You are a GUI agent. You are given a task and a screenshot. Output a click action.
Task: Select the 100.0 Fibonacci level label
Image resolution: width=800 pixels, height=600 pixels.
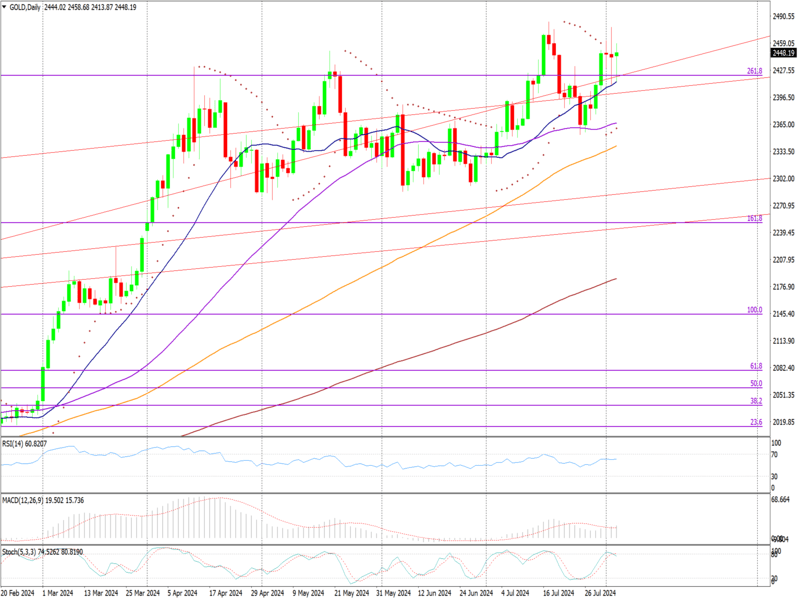[x=755, y=310]
